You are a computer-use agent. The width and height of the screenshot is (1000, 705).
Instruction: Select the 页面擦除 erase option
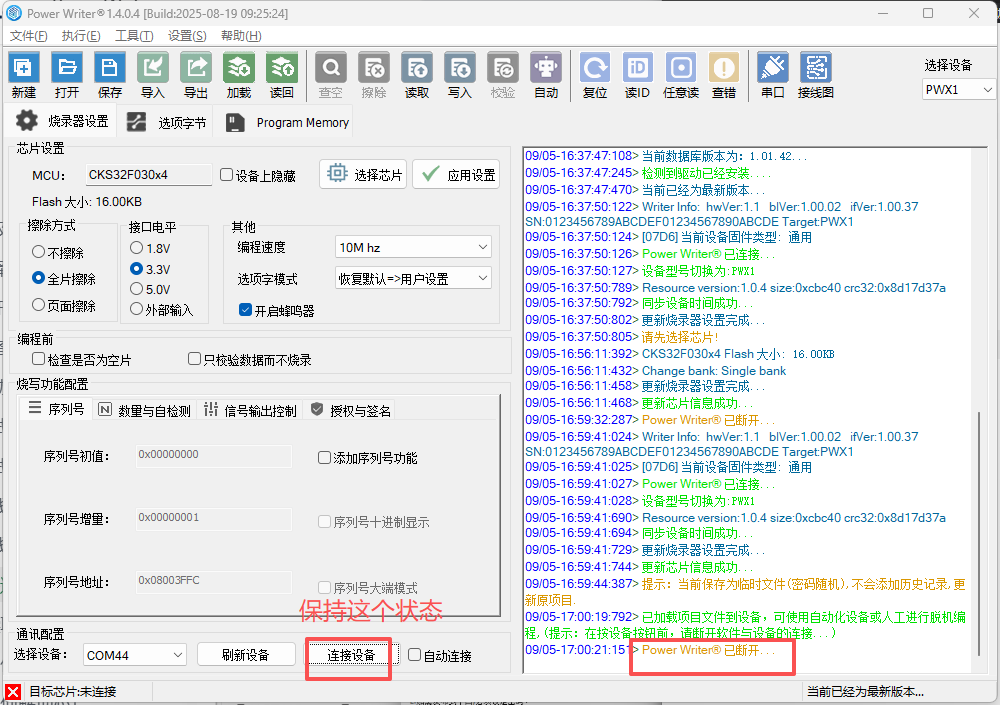(x=38, y=305)
